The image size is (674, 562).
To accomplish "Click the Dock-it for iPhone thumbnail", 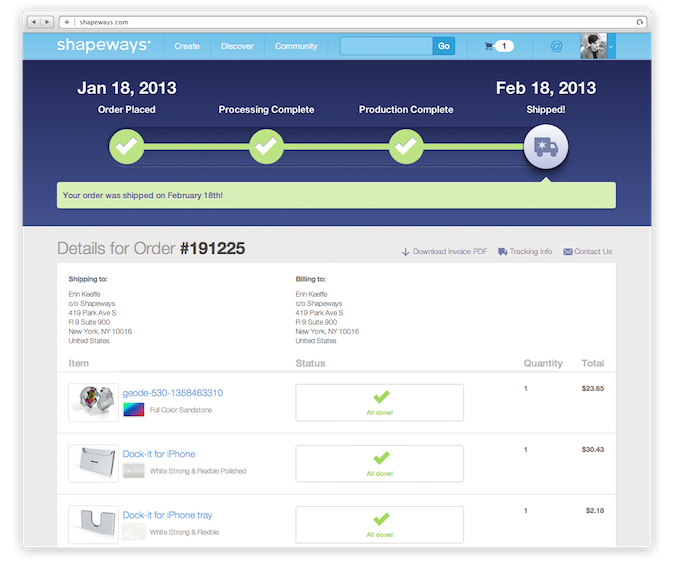I will point(93,464).
